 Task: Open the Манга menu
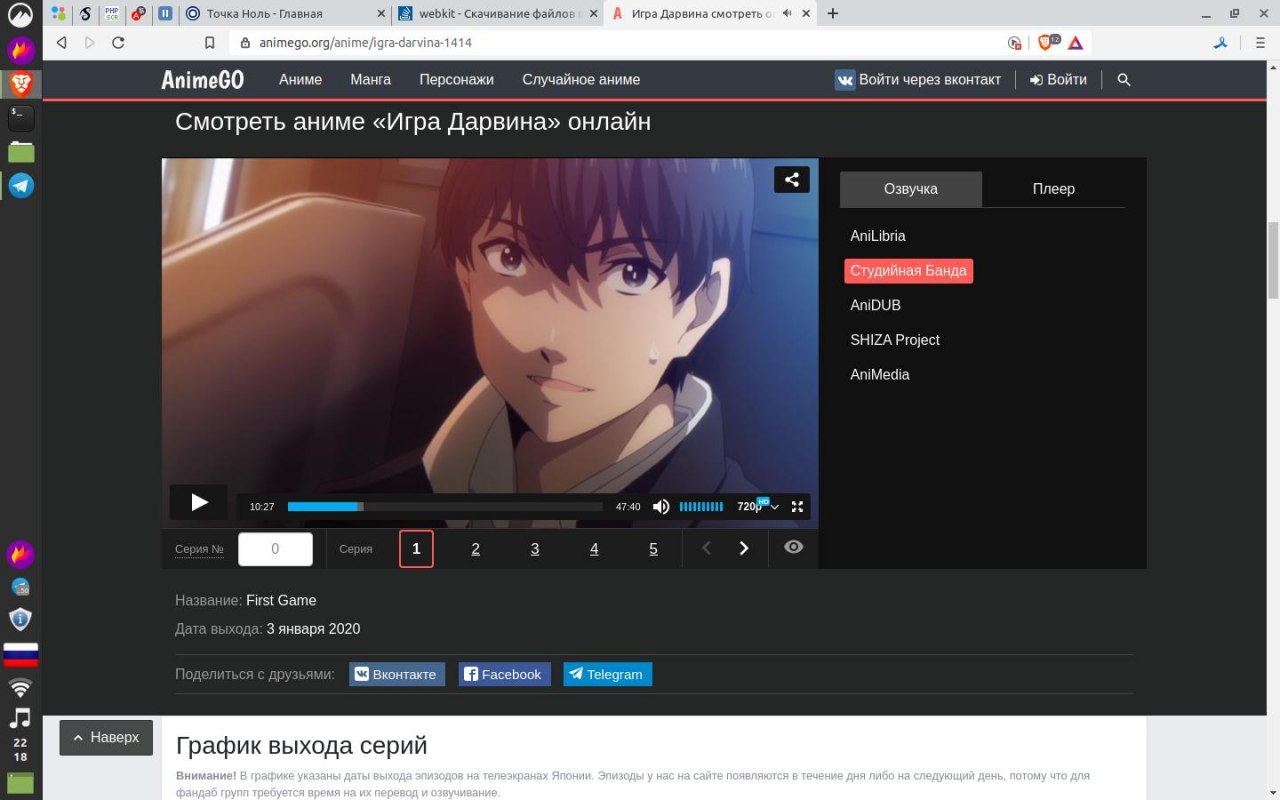coord(370,80)
